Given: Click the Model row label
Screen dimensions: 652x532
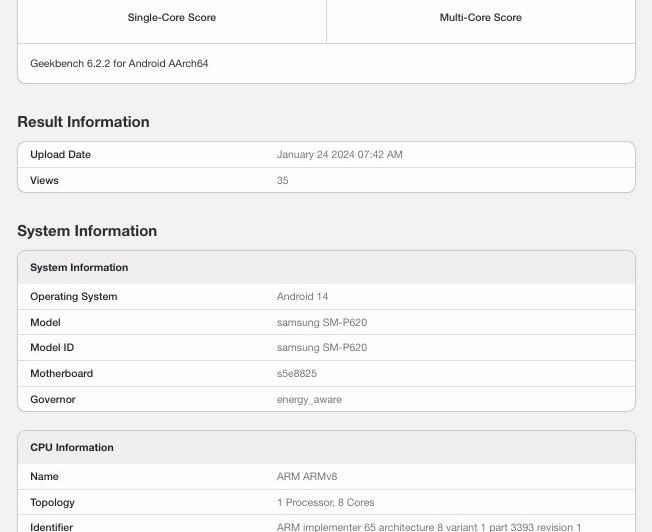Looking at the screenshot, I should (x=45, y=322).
